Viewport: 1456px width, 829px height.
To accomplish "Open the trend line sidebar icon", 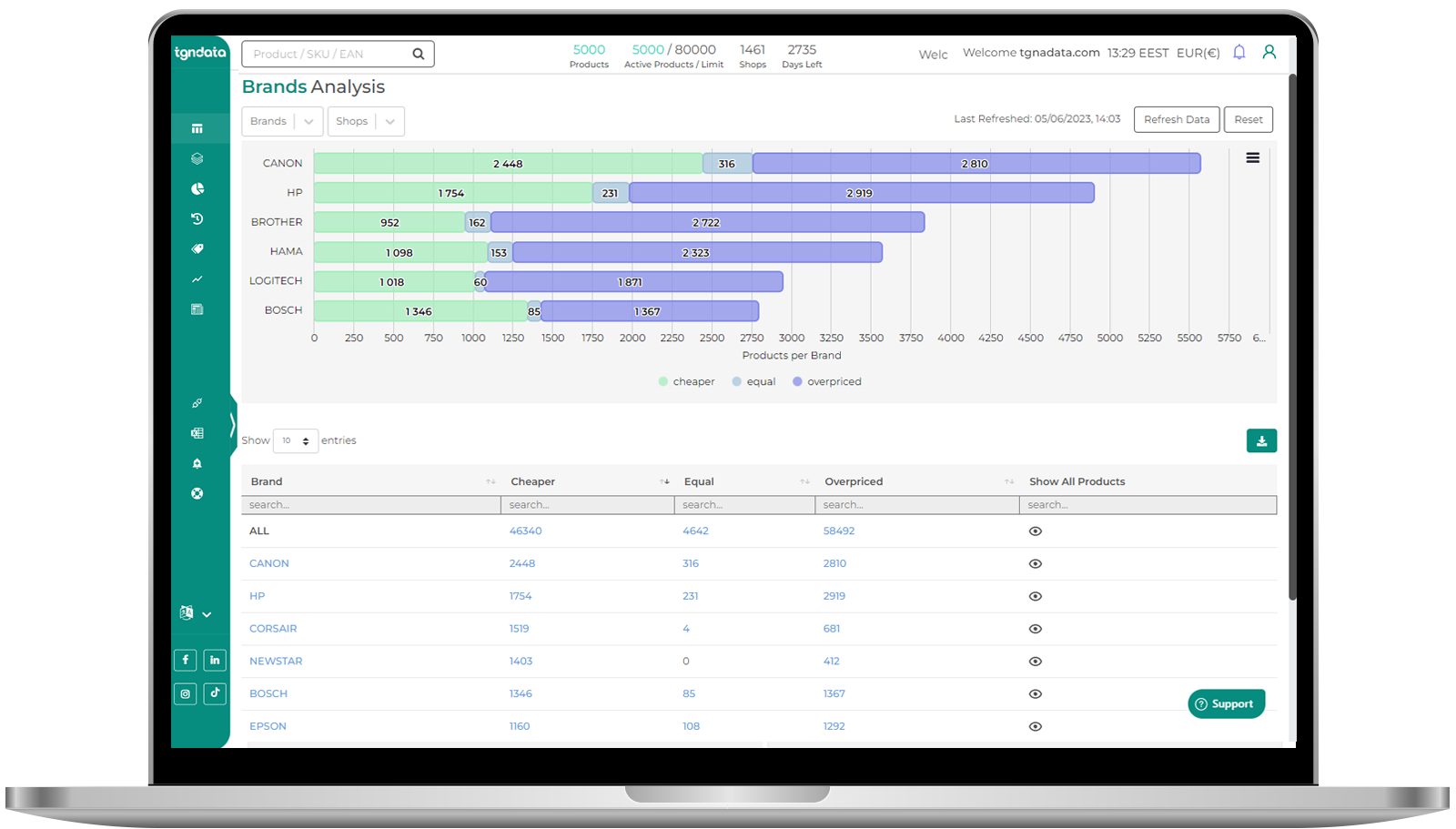I will (x=197, y=279).
